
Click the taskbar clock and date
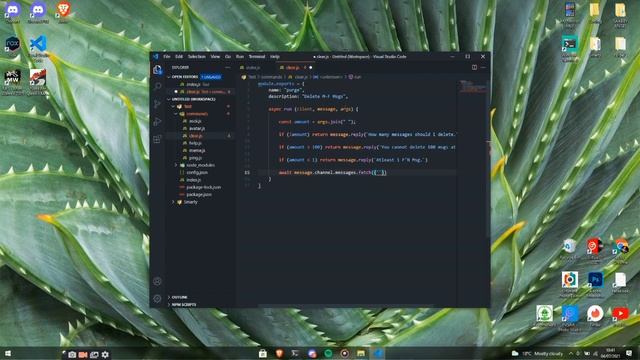[x=611, y=353]
